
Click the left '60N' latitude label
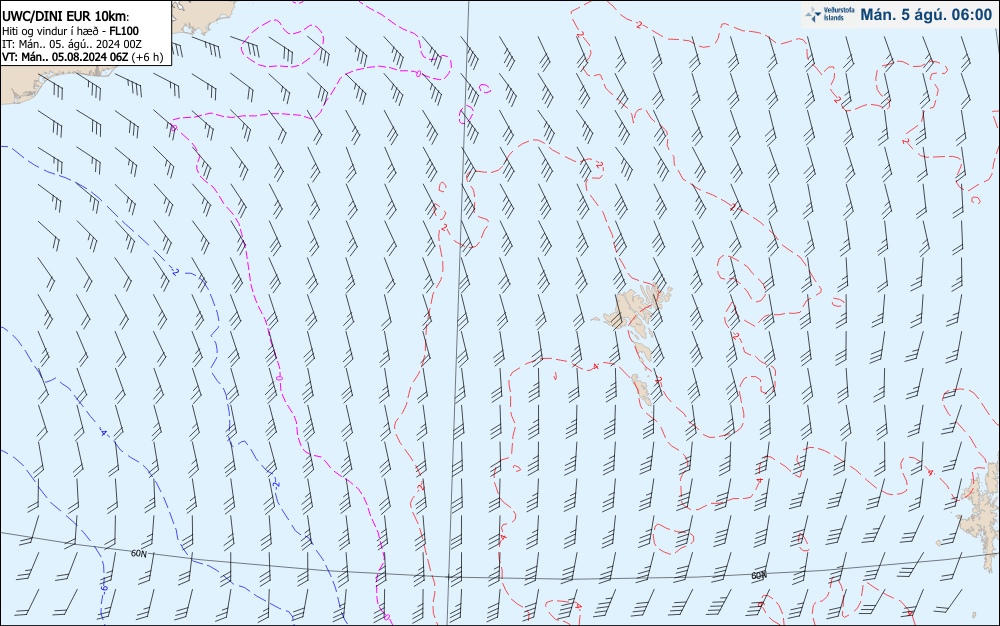pos(138,554)
